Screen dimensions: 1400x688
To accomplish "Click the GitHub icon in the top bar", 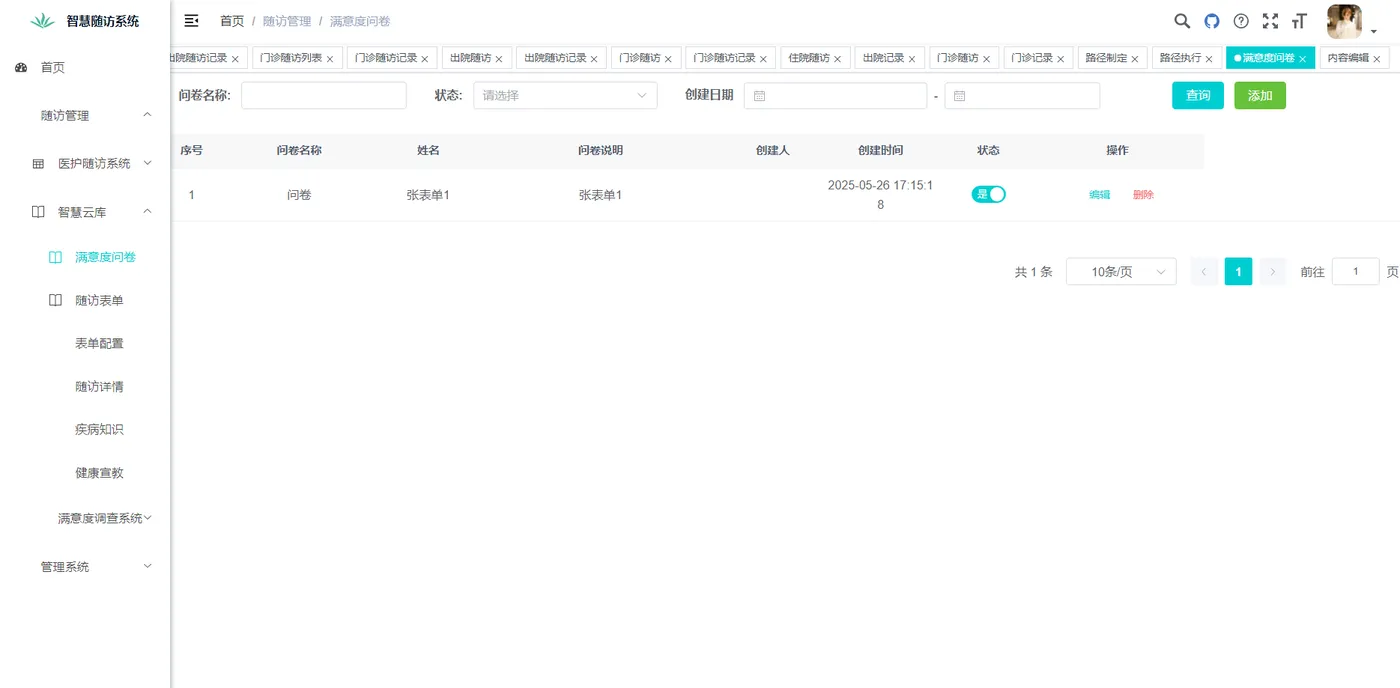I will click(1211, 21).
